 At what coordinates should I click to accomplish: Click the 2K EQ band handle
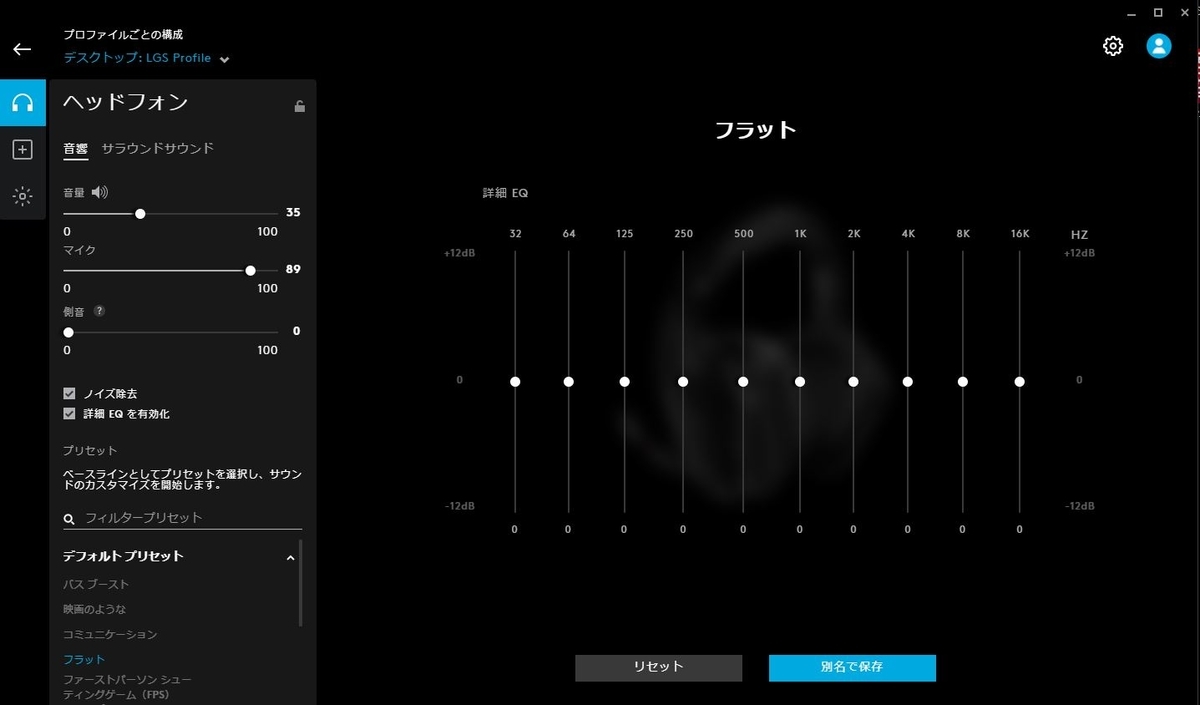tap(853, 381)
